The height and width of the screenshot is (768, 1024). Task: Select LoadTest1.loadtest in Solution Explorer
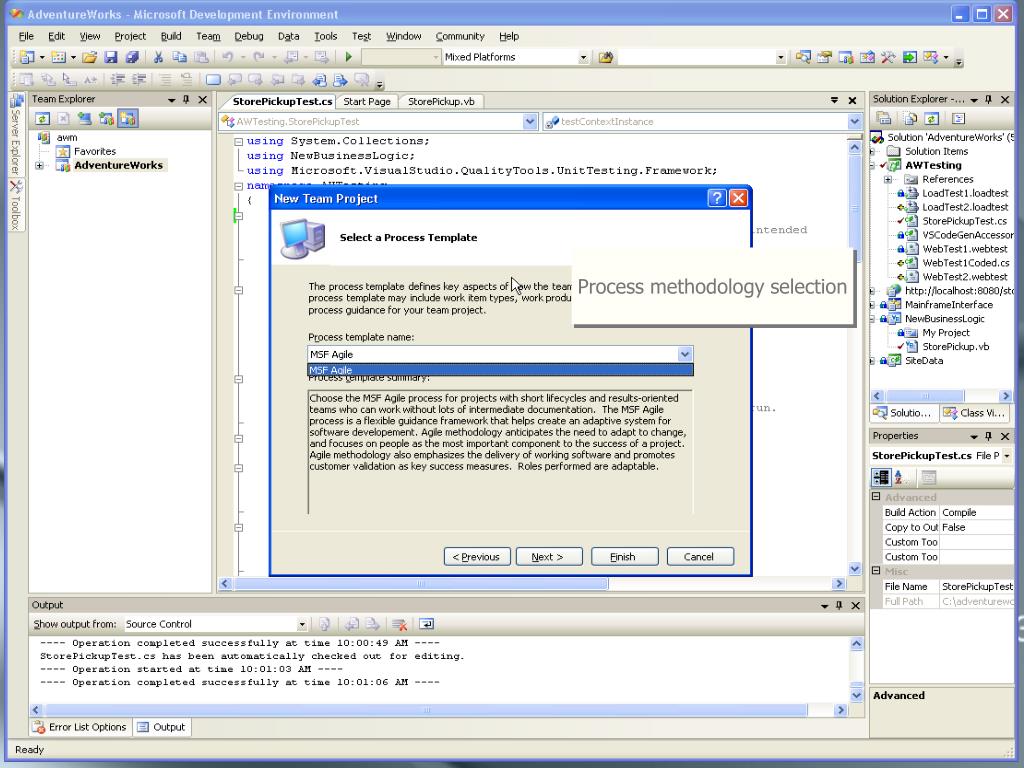click(965, 193)
